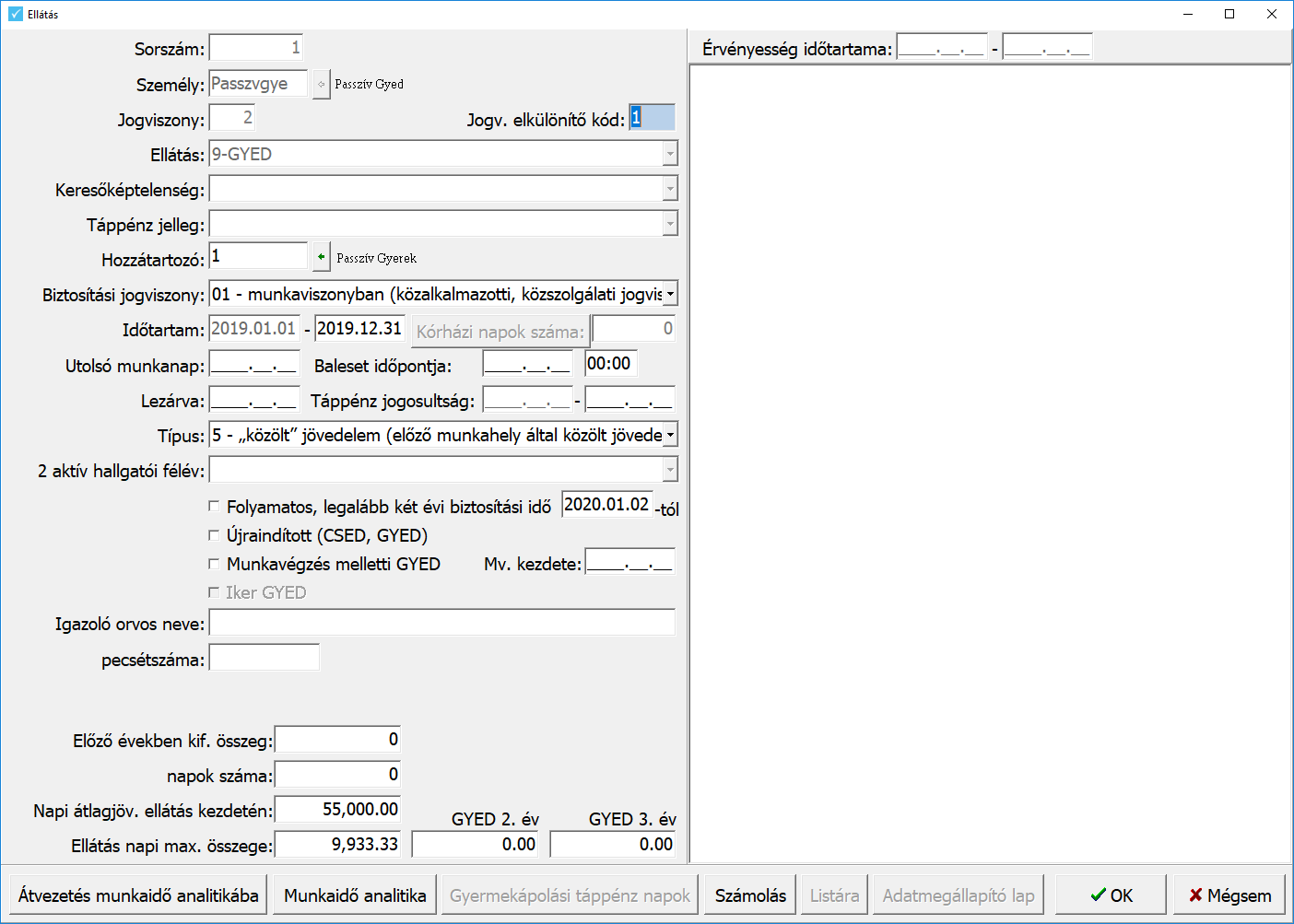1294x924 pixels.
Task: Click the Ellátás app icon in title bar
Action: coord(16,14)
